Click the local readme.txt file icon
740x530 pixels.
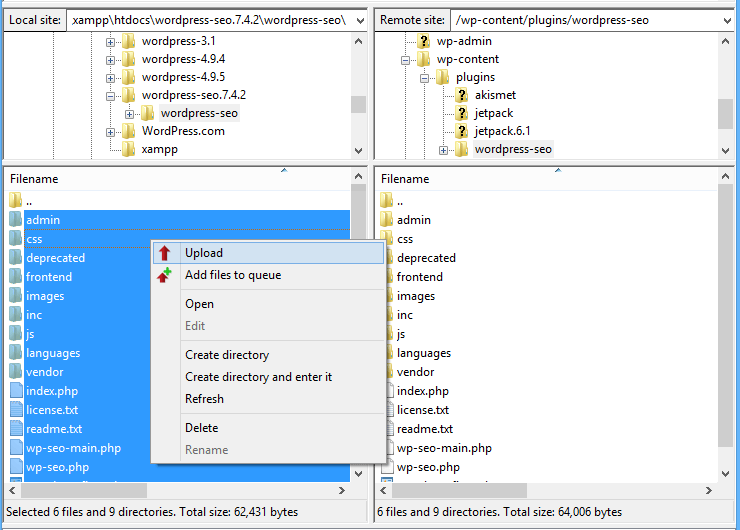[x=16, y=429]
